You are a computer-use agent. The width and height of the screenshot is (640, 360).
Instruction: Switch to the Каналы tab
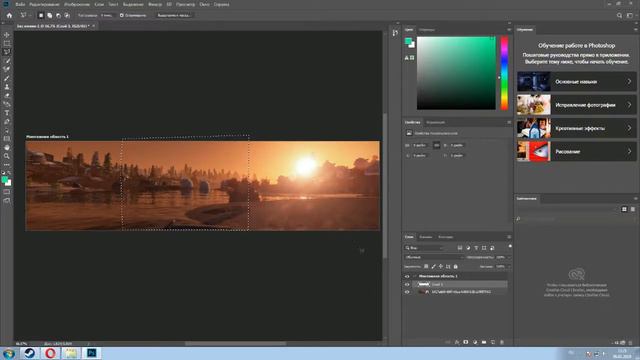425,237
